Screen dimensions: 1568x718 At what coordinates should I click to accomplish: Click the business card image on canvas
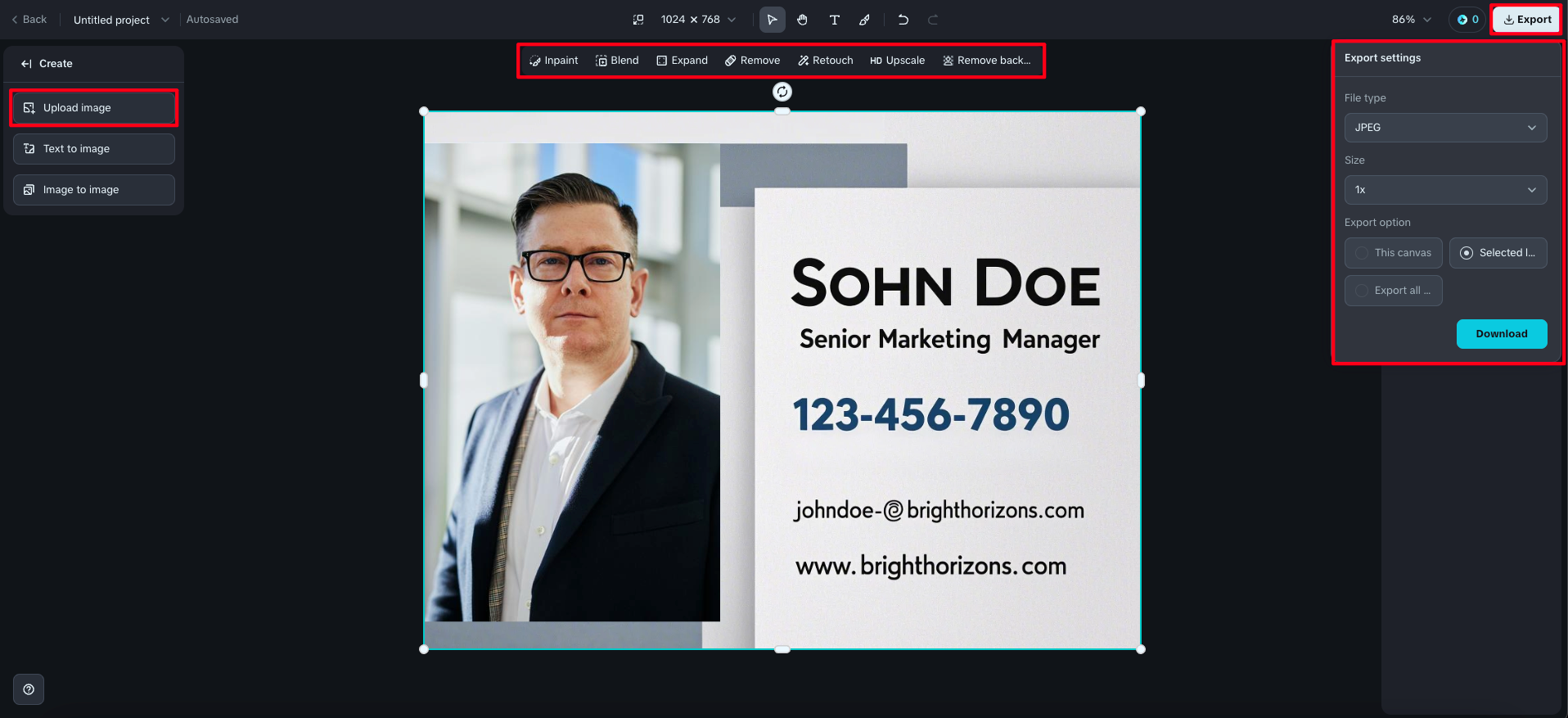click(782, 380)
